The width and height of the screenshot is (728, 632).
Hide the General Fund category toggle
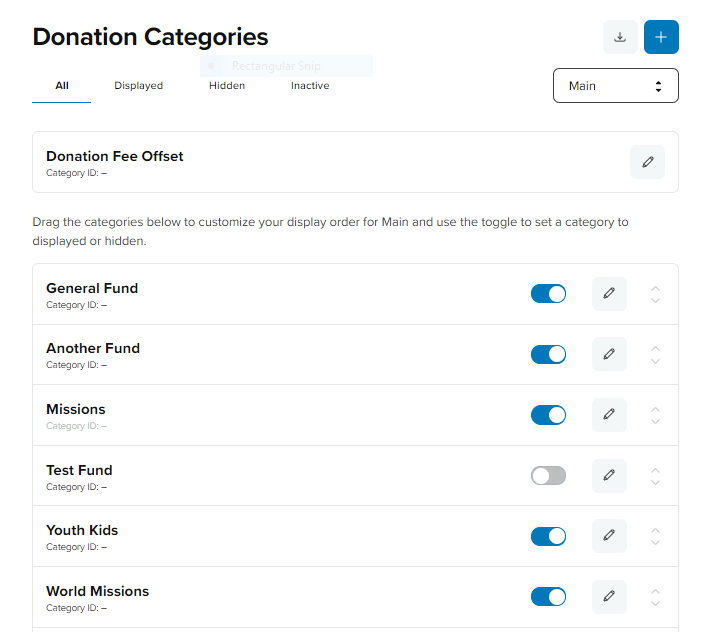tap(548, 294)
